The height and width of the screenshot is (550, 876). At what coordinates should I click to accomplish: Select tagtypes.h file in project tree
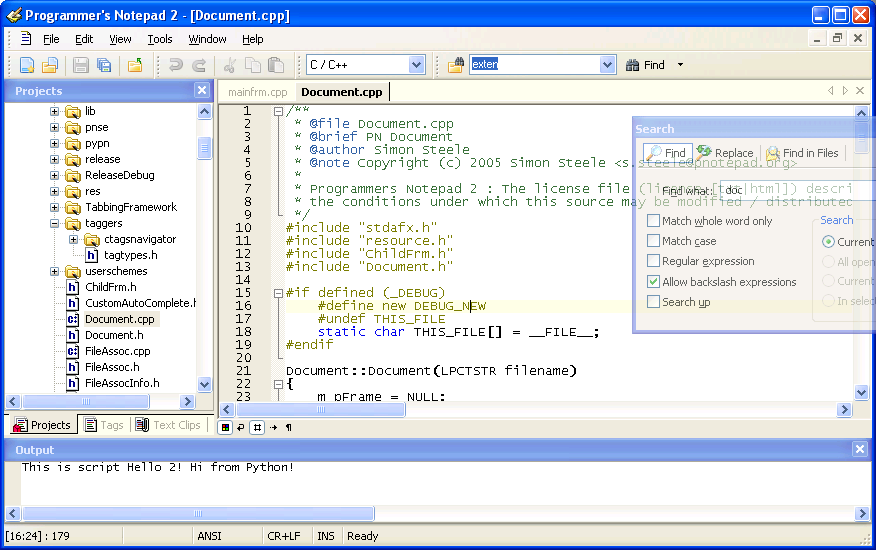[x=130, y=255]
